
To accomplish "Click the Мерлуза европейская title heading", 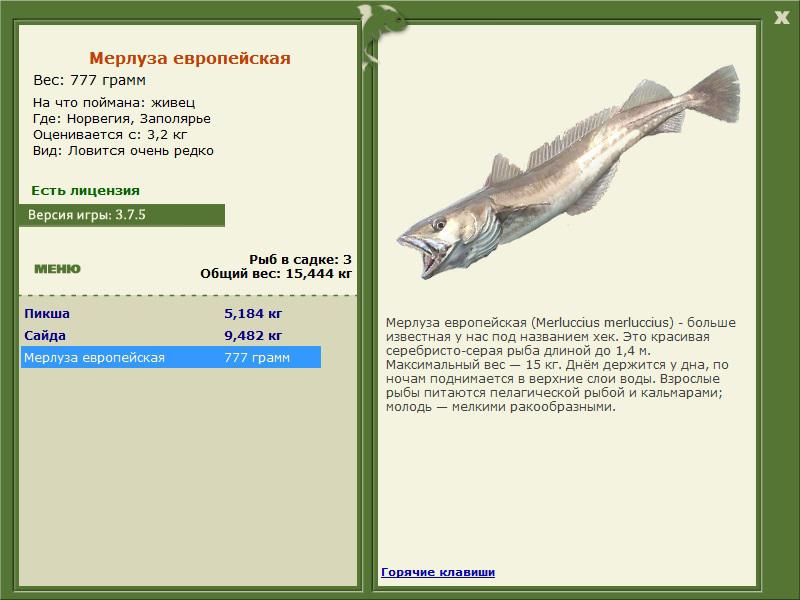I will click(190, 58).
